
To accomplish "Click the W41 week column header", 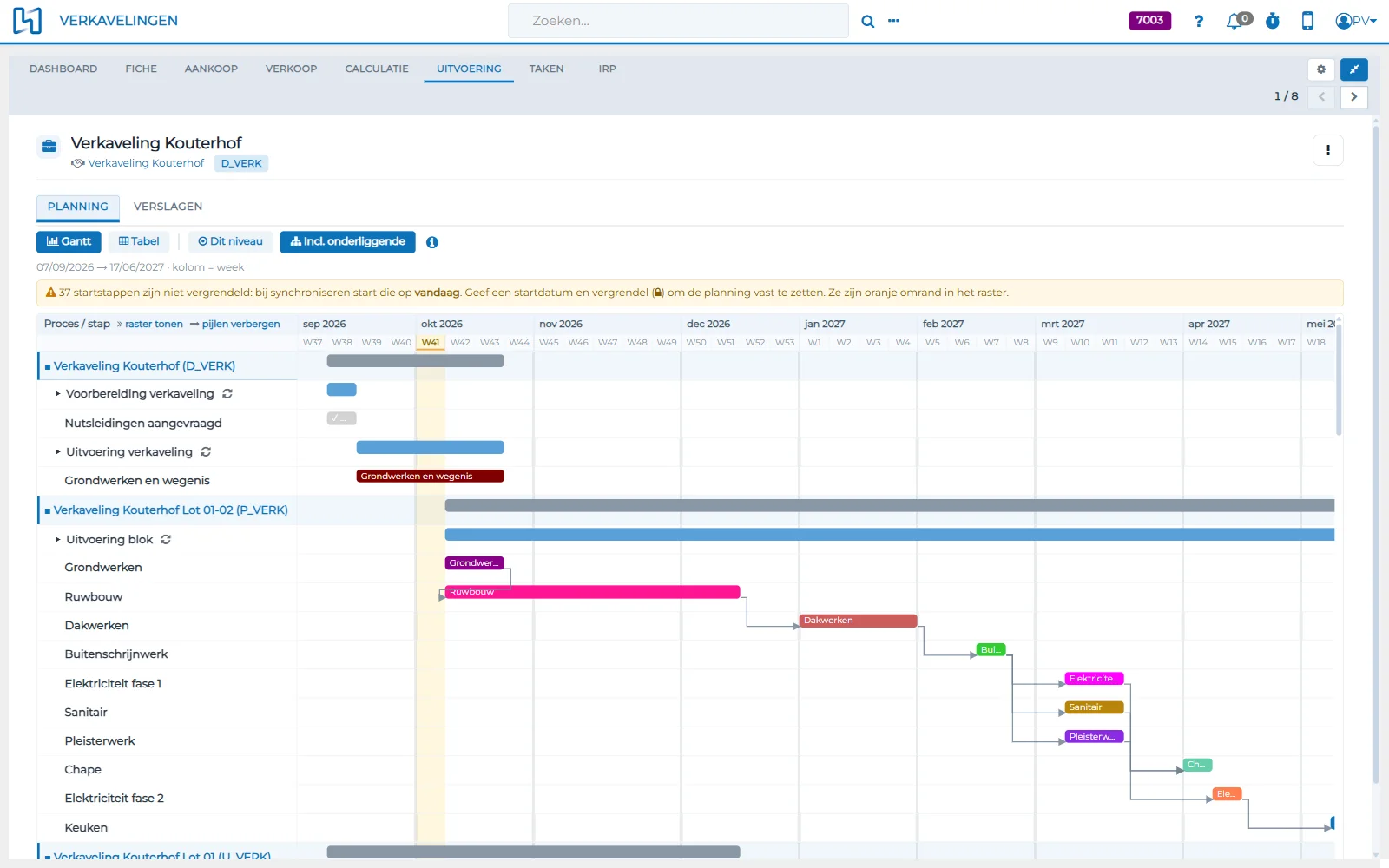I will click(431, 343).
